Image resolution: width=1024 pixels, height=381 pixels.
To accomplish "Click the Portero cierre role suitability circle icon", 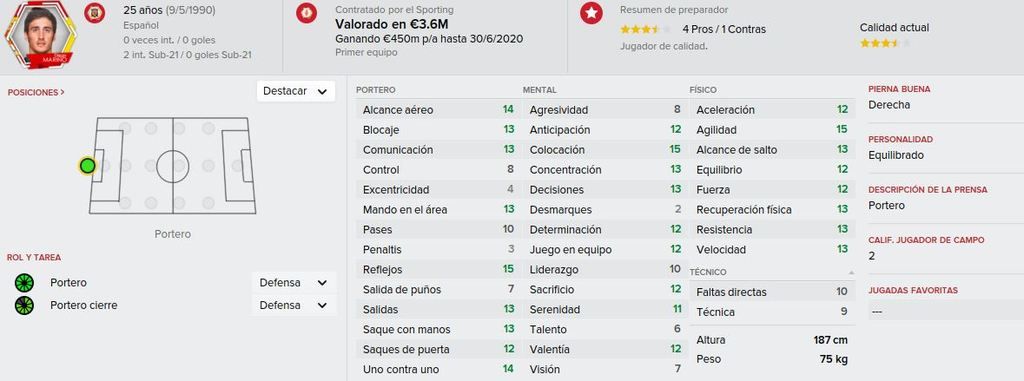I will [x=24, y=305].
